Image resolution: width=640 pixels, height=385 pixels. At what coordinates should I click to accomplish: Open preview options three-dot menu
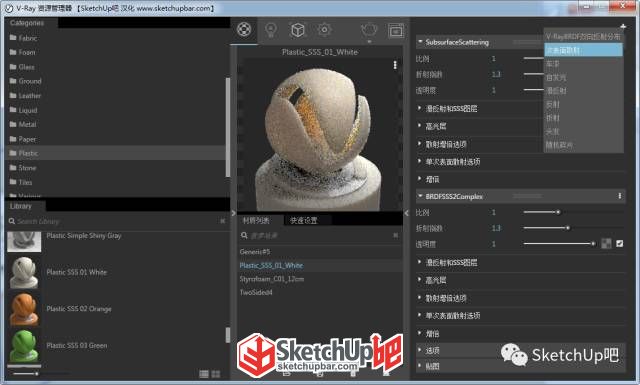(x=395, y=65)
